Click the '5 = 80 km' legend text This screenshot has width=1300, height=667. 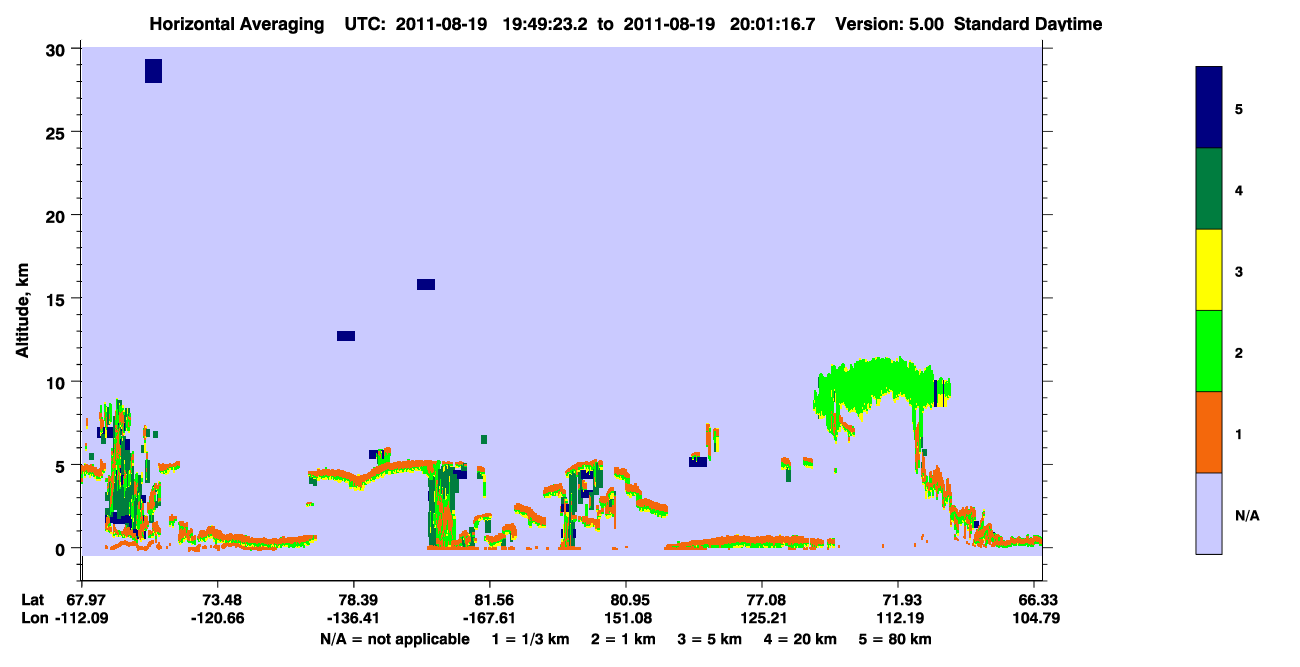click(x=895, y=639)
